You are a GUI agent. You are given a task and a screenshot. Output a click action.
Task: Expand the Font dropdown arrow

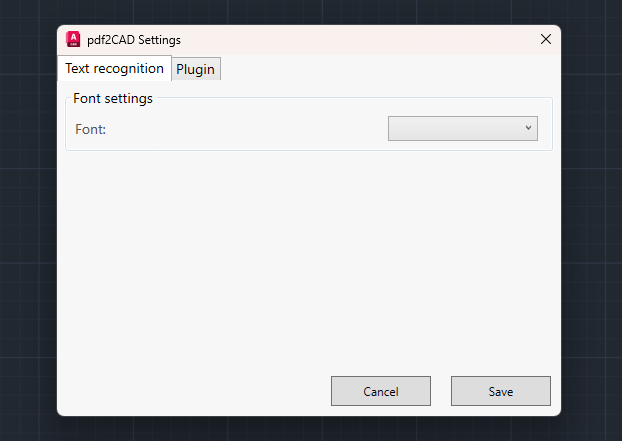(528, 128)
